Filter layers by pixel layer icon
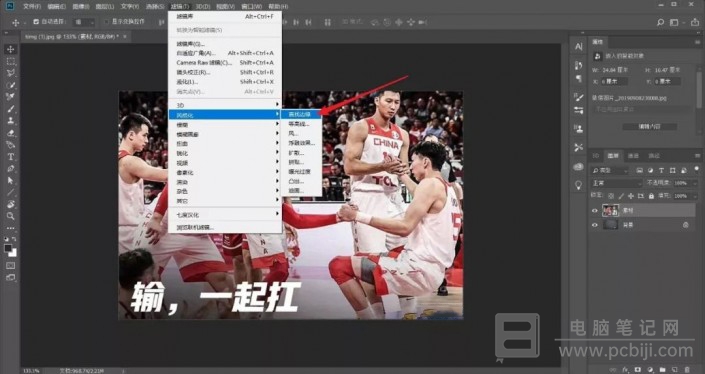 point(640,170)
